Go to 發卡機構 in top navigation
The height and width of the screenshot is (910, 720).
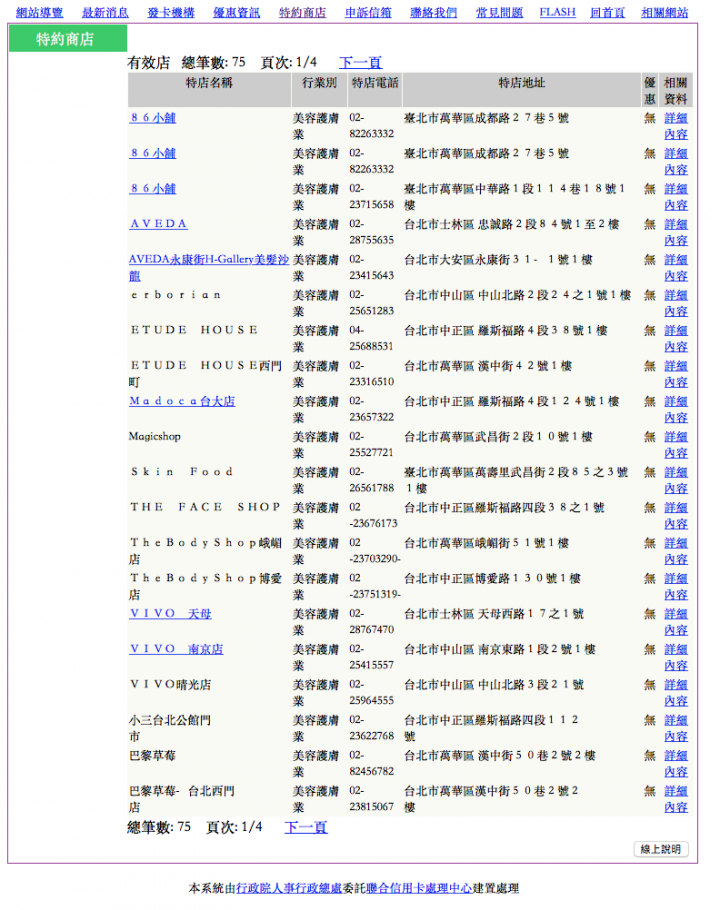coord(171,12)
